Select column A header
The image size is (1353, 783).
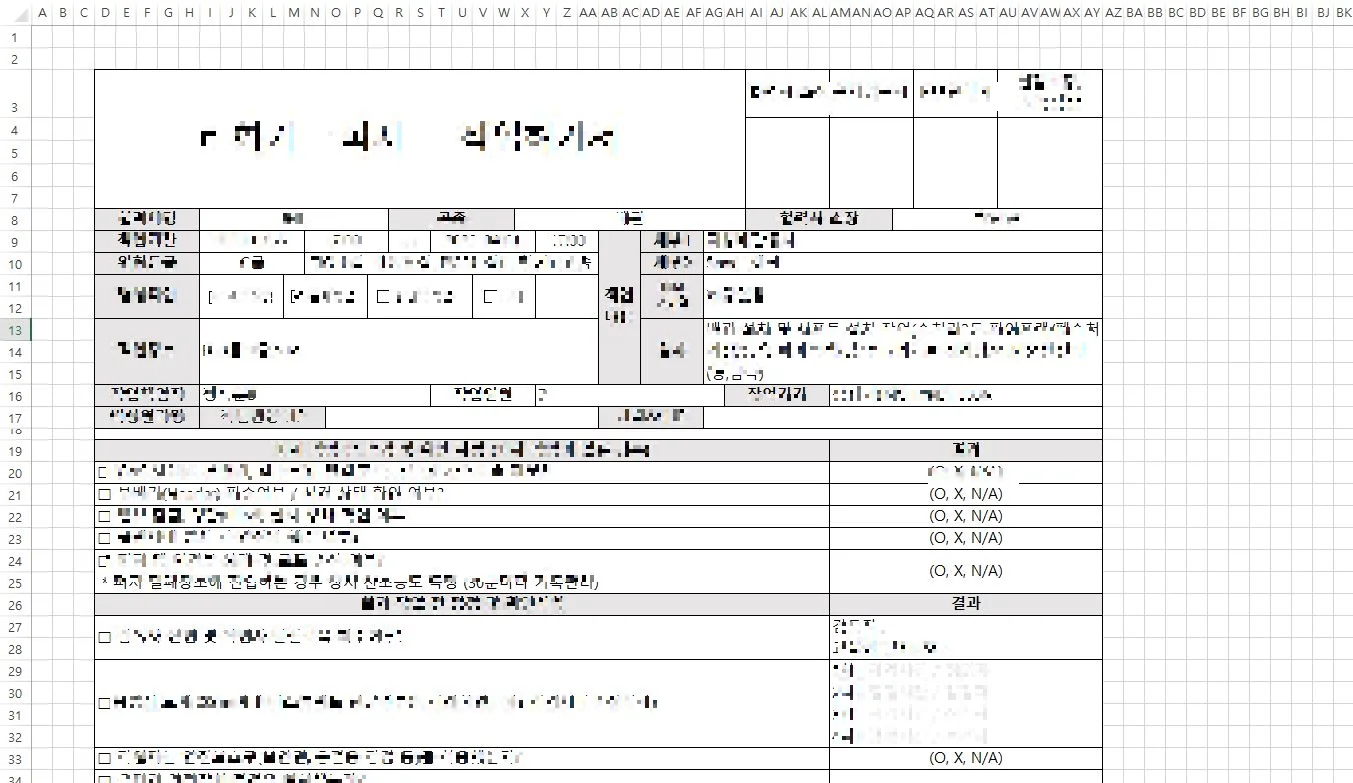click(x=42, y=13)
